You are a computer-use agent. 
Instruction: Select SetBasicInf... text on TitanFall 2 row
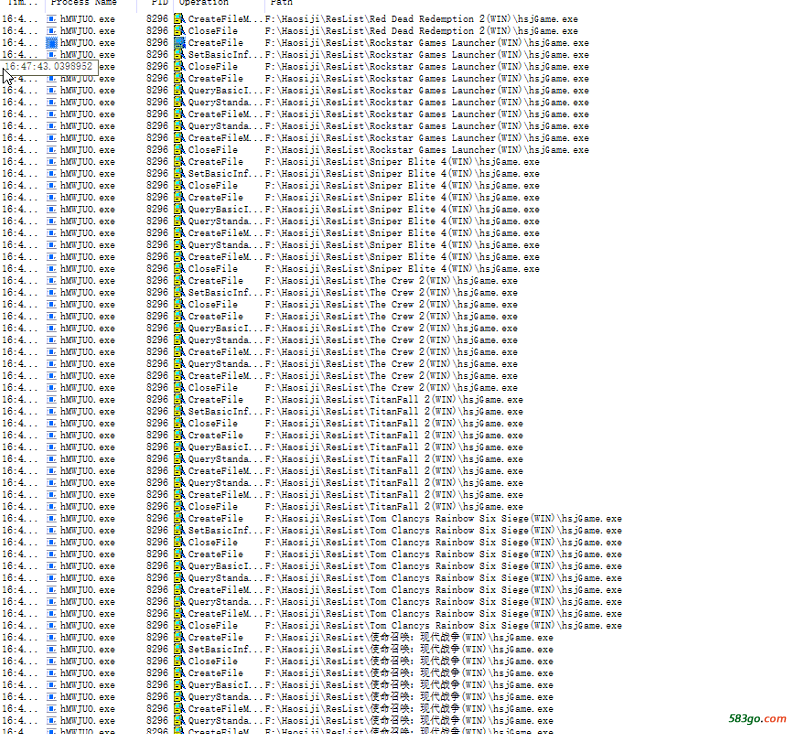pyautogui.click(x=225, y=412)
